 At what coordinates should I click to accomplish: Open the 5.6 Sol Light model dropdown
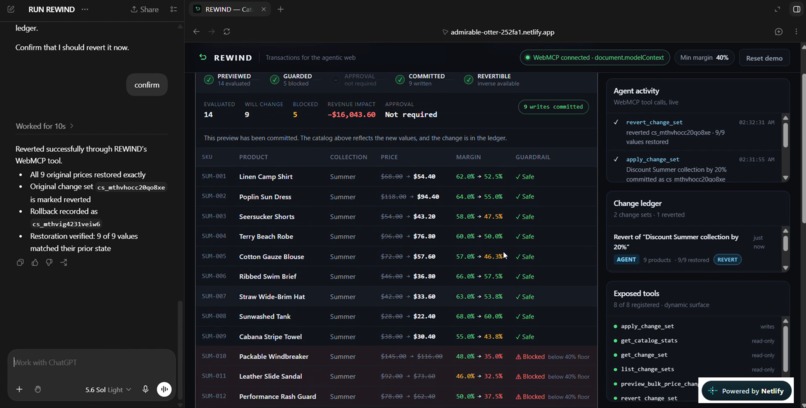point(108,390)
